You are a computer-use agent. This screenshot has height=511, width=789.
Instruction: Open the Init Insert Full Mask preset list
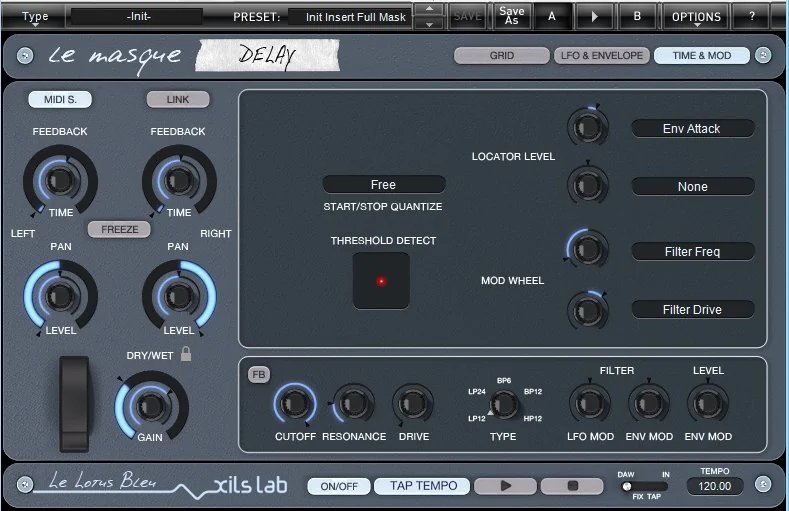[350, 17]
